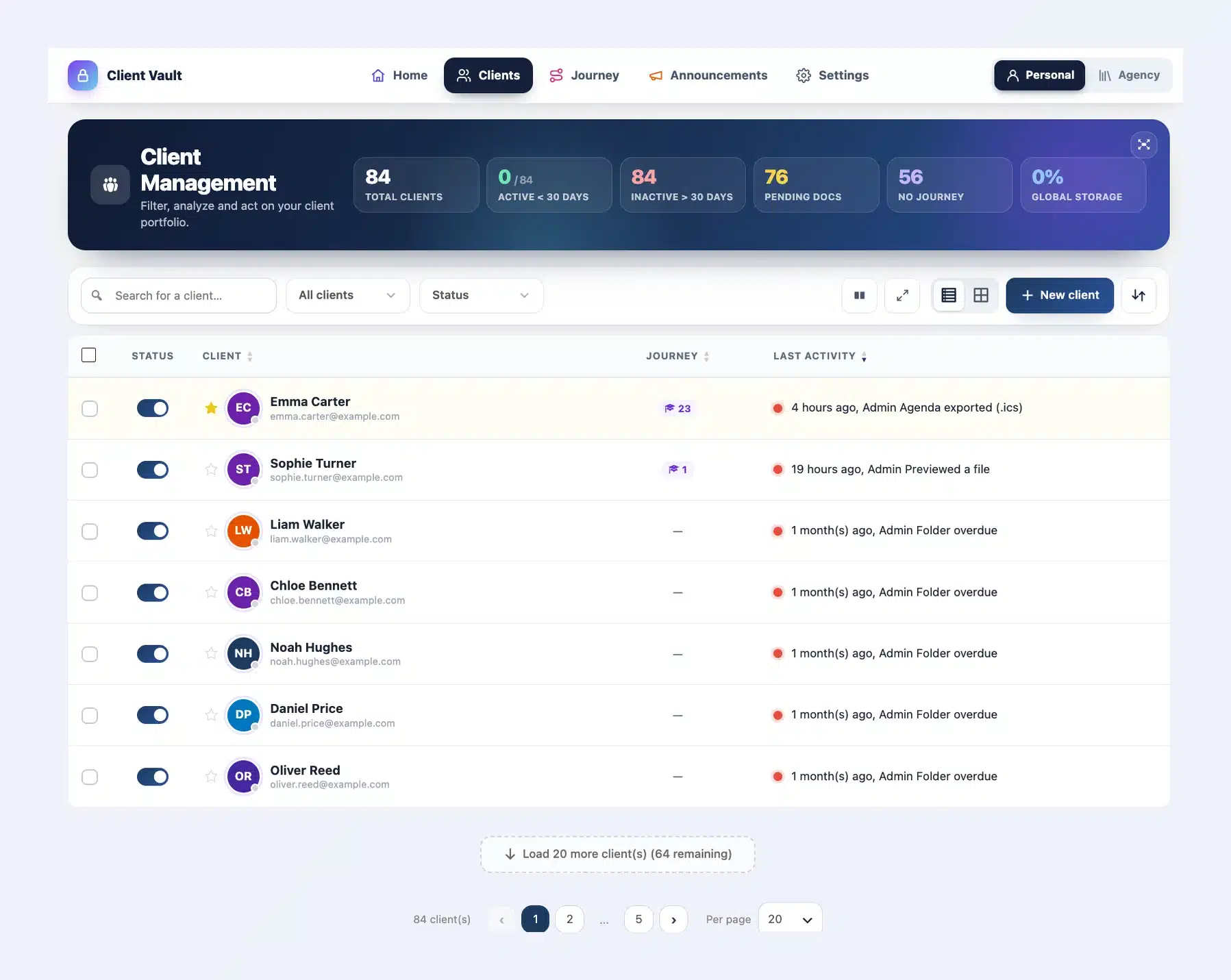Go to next page arrow
The image size is (1231, 980).
click(673, 920)
